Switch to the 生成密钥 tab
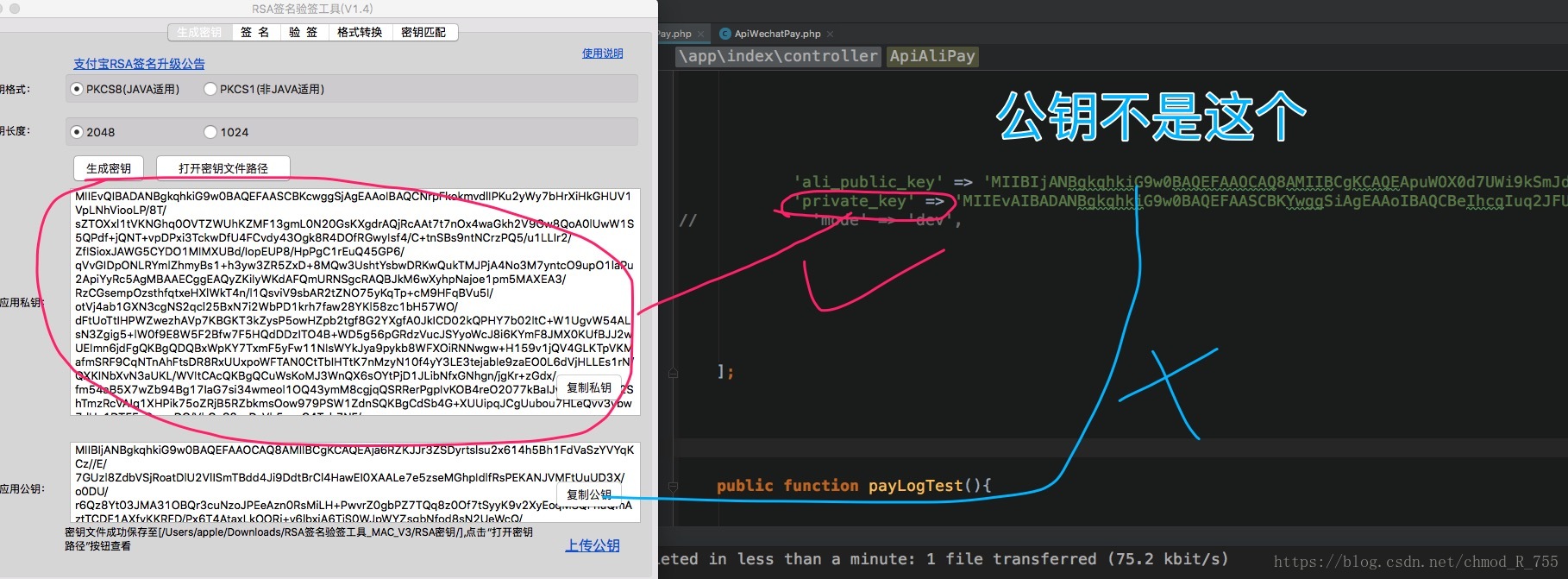 point(199,33)
